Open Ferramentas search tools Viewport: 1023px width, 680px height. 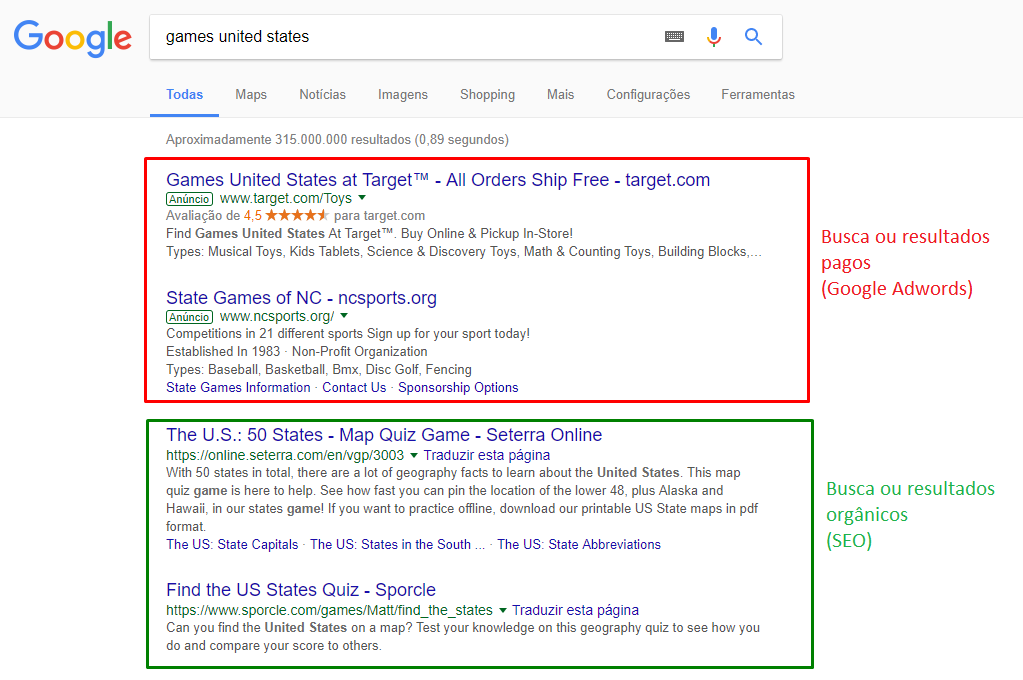tap(758, 94)
